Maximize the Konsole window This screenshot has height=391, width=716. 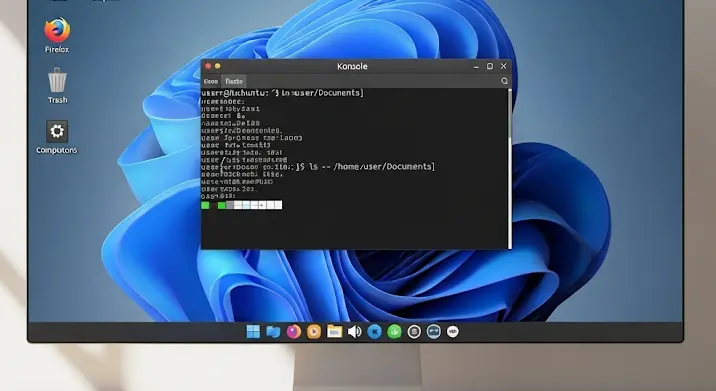490,66
